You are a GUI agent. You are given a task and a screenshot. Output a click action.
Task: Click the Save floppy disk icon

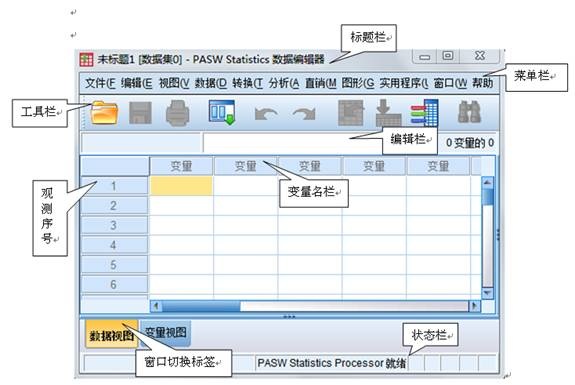(140, 113)
